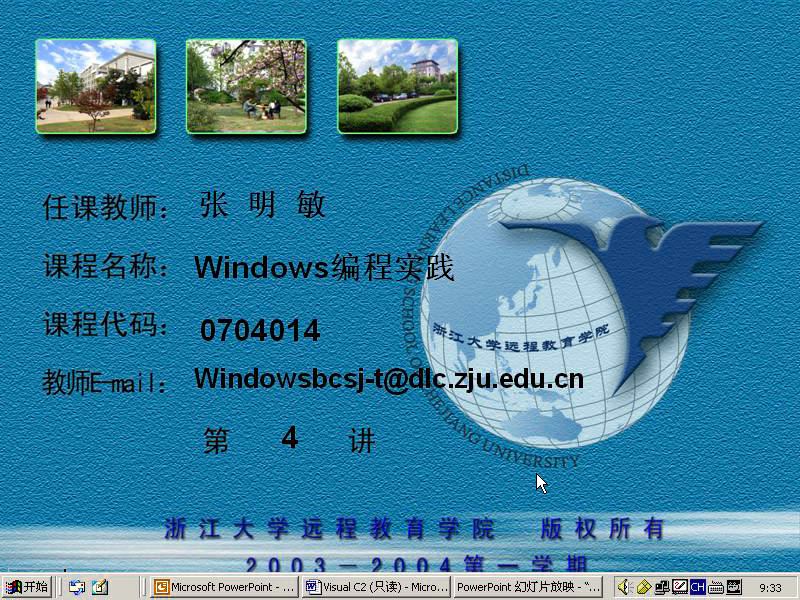Switch to Visual C2 (只读) Word window
800x600 pixels.
click(377, 587)
